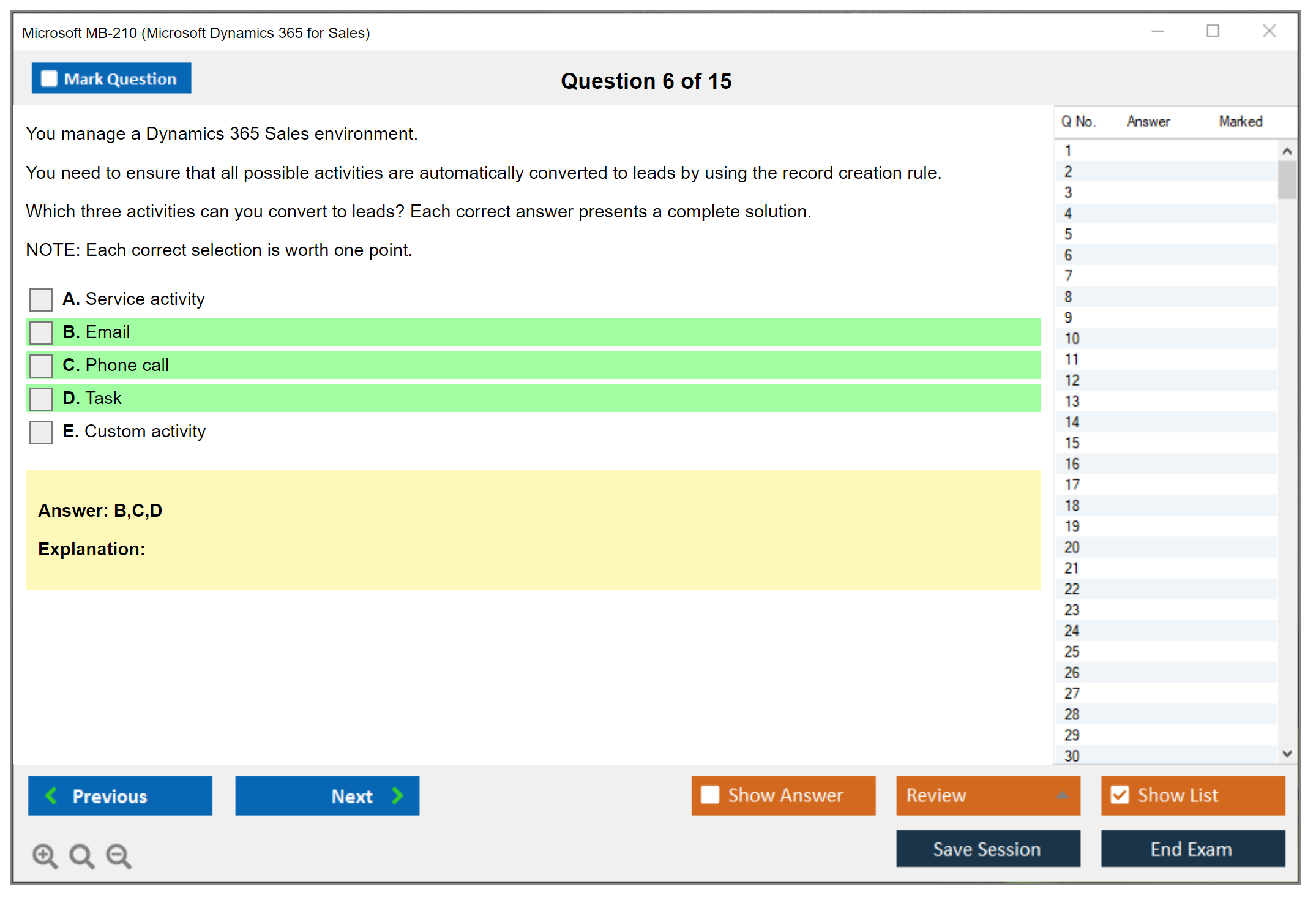
Task: Minimize the exam window
Action: (x=1157, y=31)
